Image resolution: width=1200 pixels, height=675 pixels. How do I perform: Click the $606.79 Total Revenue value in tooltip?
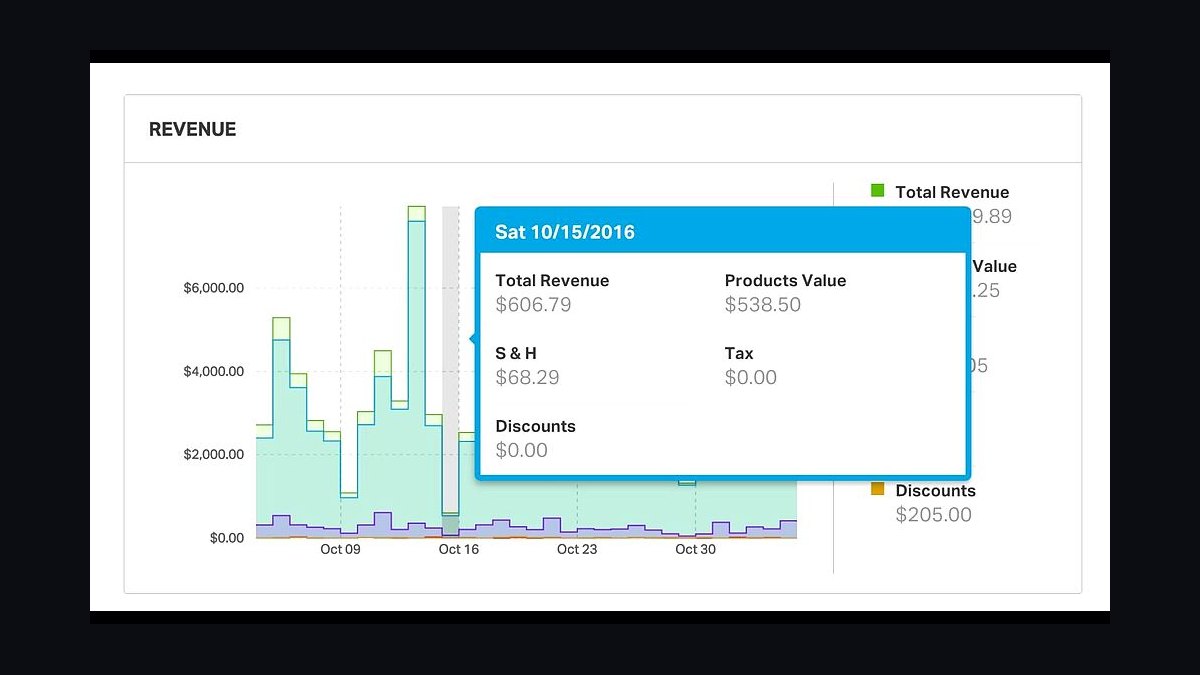[x=533, y=305]
